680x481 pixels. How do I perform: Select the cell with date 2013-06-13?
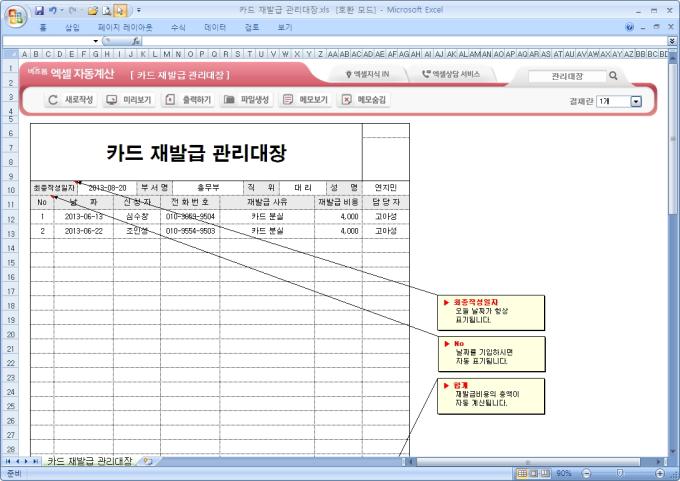click(84, 216)
